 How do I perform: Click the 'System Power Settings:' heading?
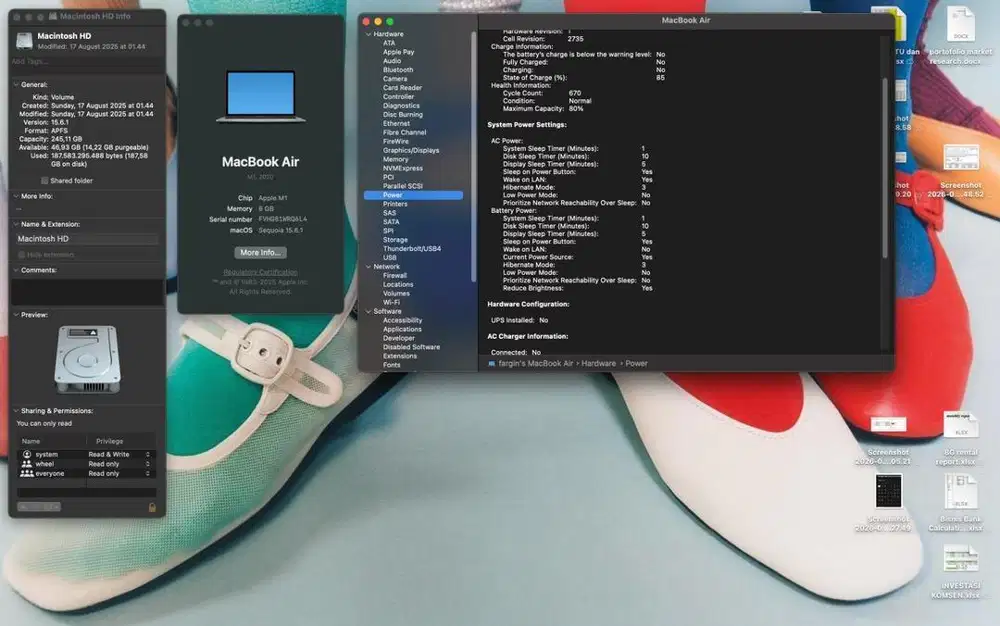click(x=526, y=125)
